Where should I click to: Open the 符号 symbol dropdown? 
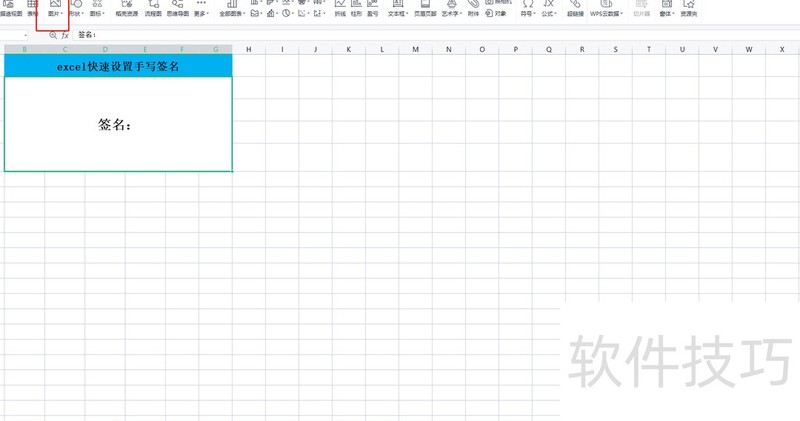(528, 9)
